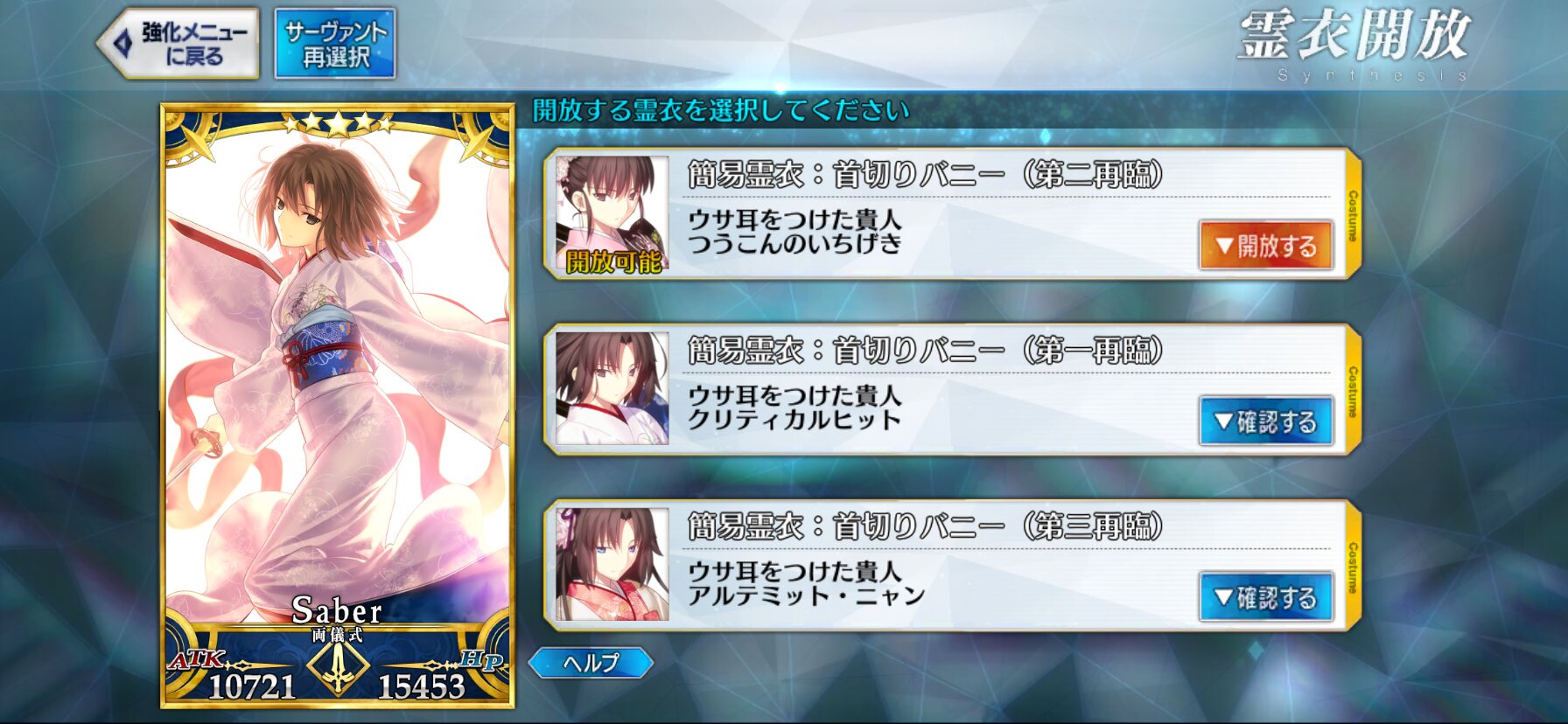The image size is (1568, 724).
Task: Select the 第二再臨 costume portrait thumbnail
Action: [612, 213]
